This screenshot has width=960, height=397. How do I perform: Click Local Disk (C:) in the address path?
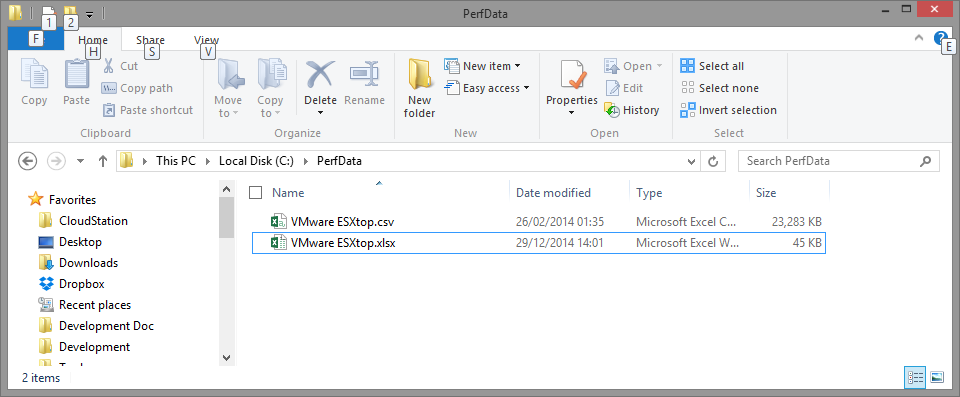257,161
